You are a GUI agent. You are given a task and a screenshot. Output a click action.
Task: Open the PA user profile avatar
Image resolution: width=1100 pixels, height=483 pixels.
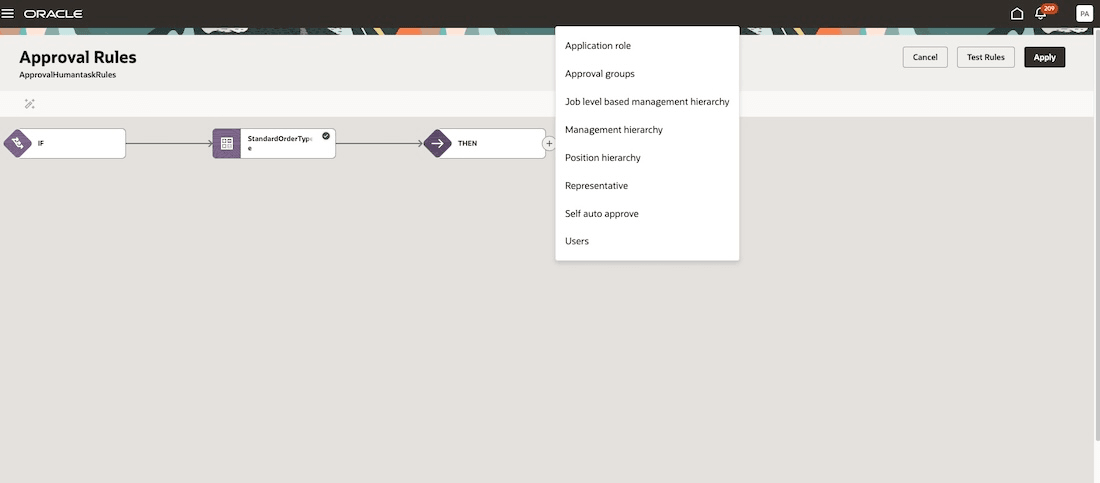(1084, 13)
